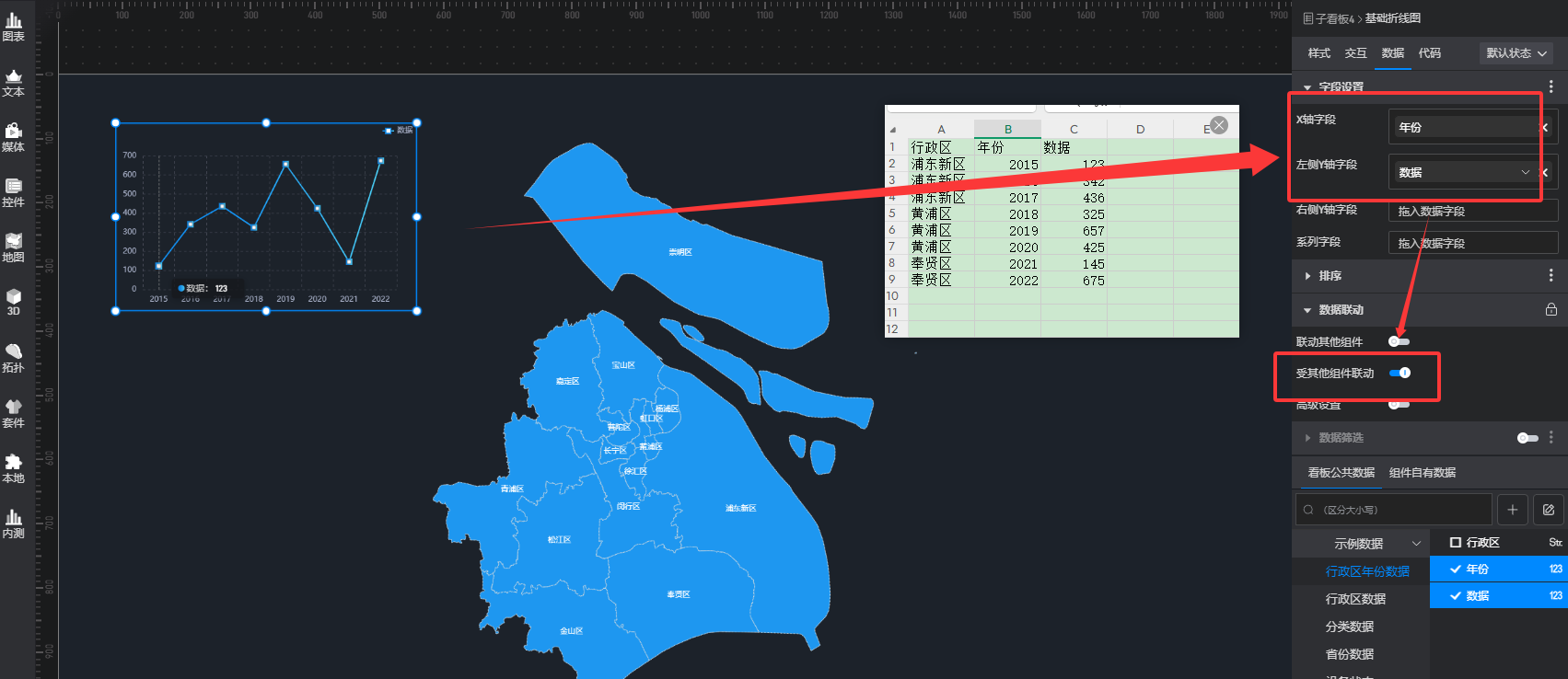Close the spreadsheet preview image
Image resolution: width=1568 pixels, height=679 pixels.
[1219, 125]
